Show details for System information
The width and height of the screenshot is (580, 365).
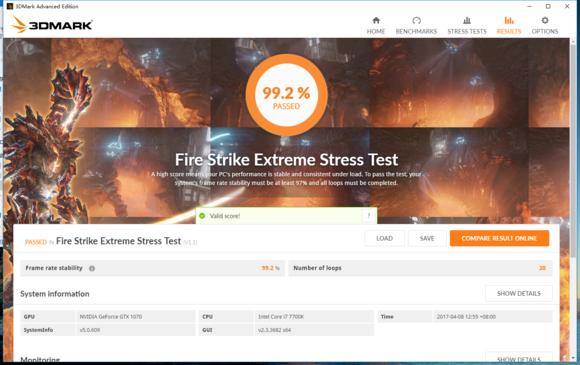pyautogui.click(x=519, y=294)
